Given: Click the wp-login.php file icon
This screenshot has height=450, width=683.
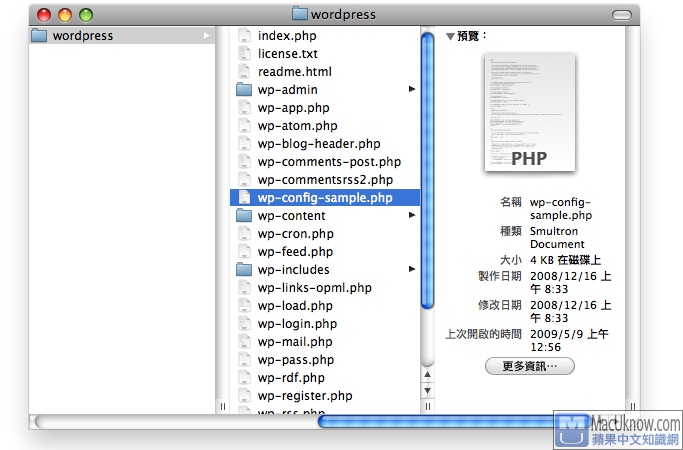Looking at the screenshot, I should point(243,324).
